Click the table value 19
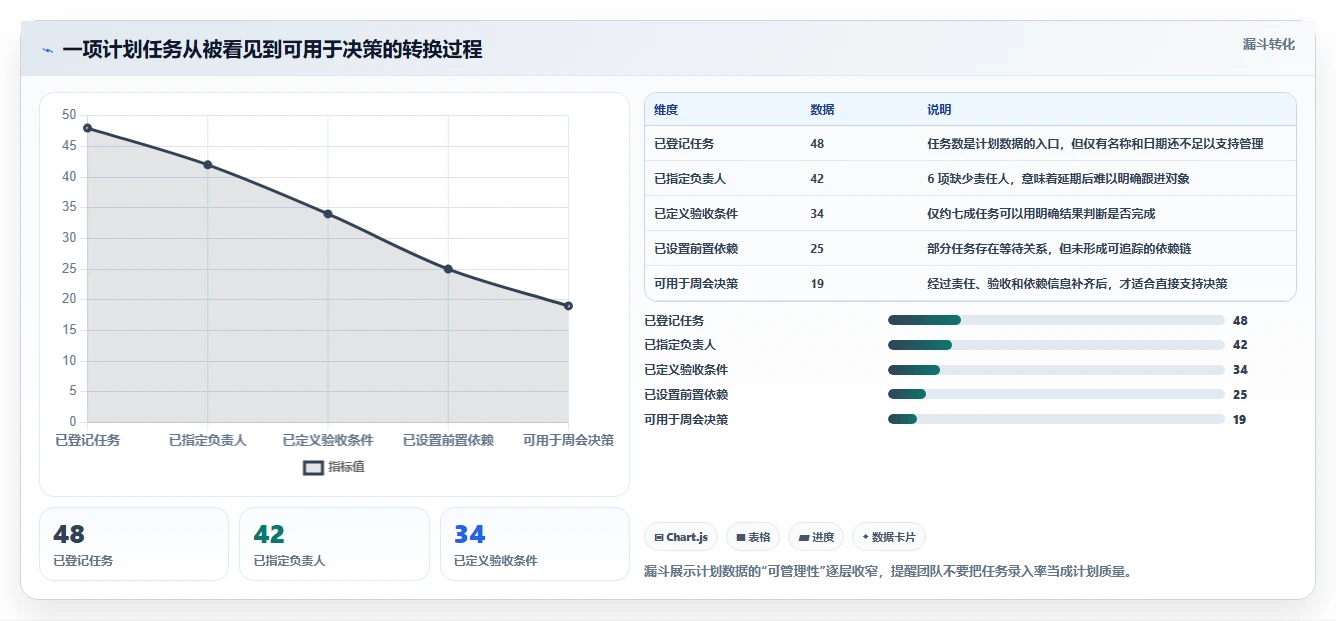 tap(817, 284)
